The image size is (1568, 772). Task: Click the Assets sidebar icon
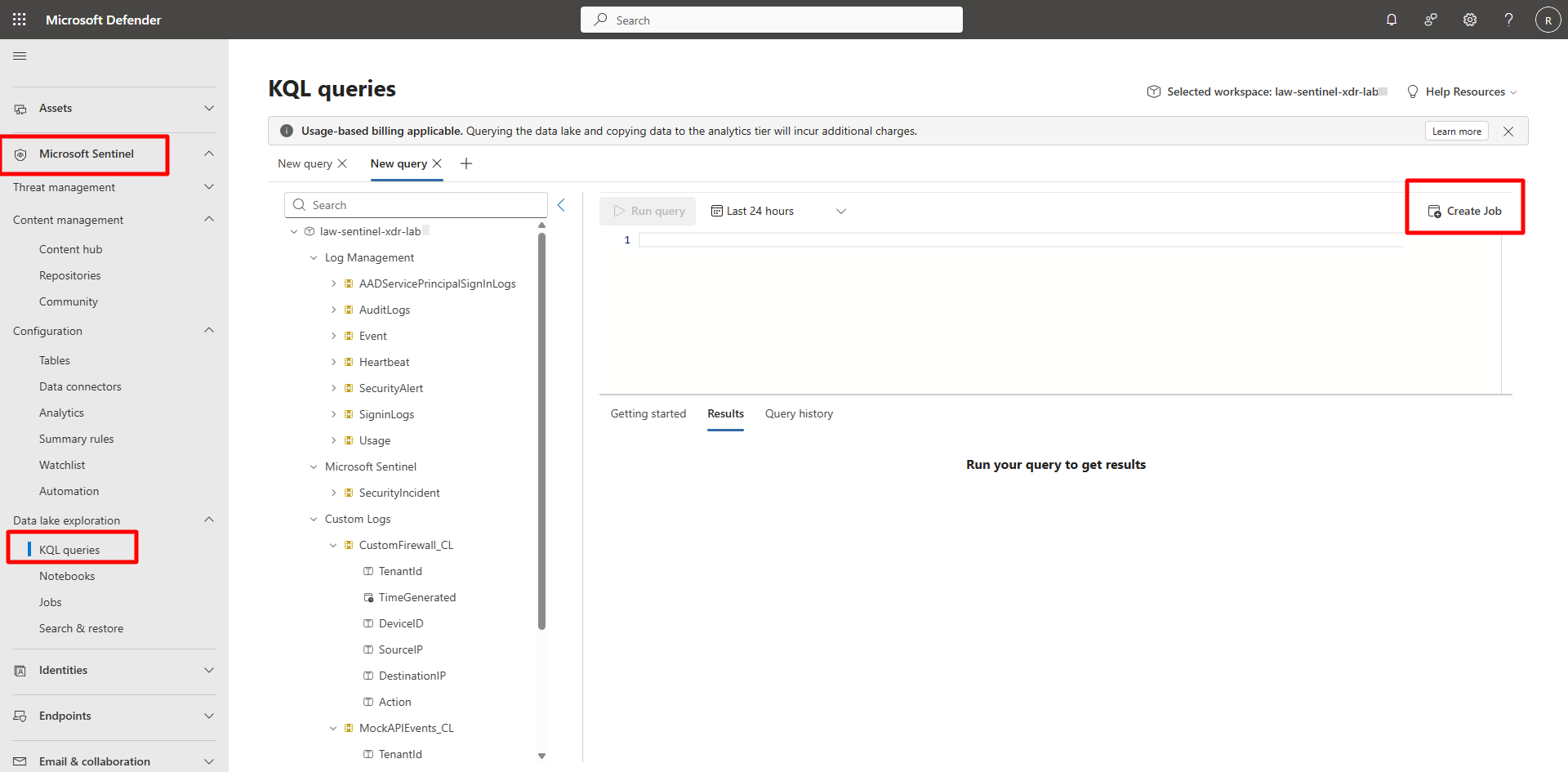(20, 109)
